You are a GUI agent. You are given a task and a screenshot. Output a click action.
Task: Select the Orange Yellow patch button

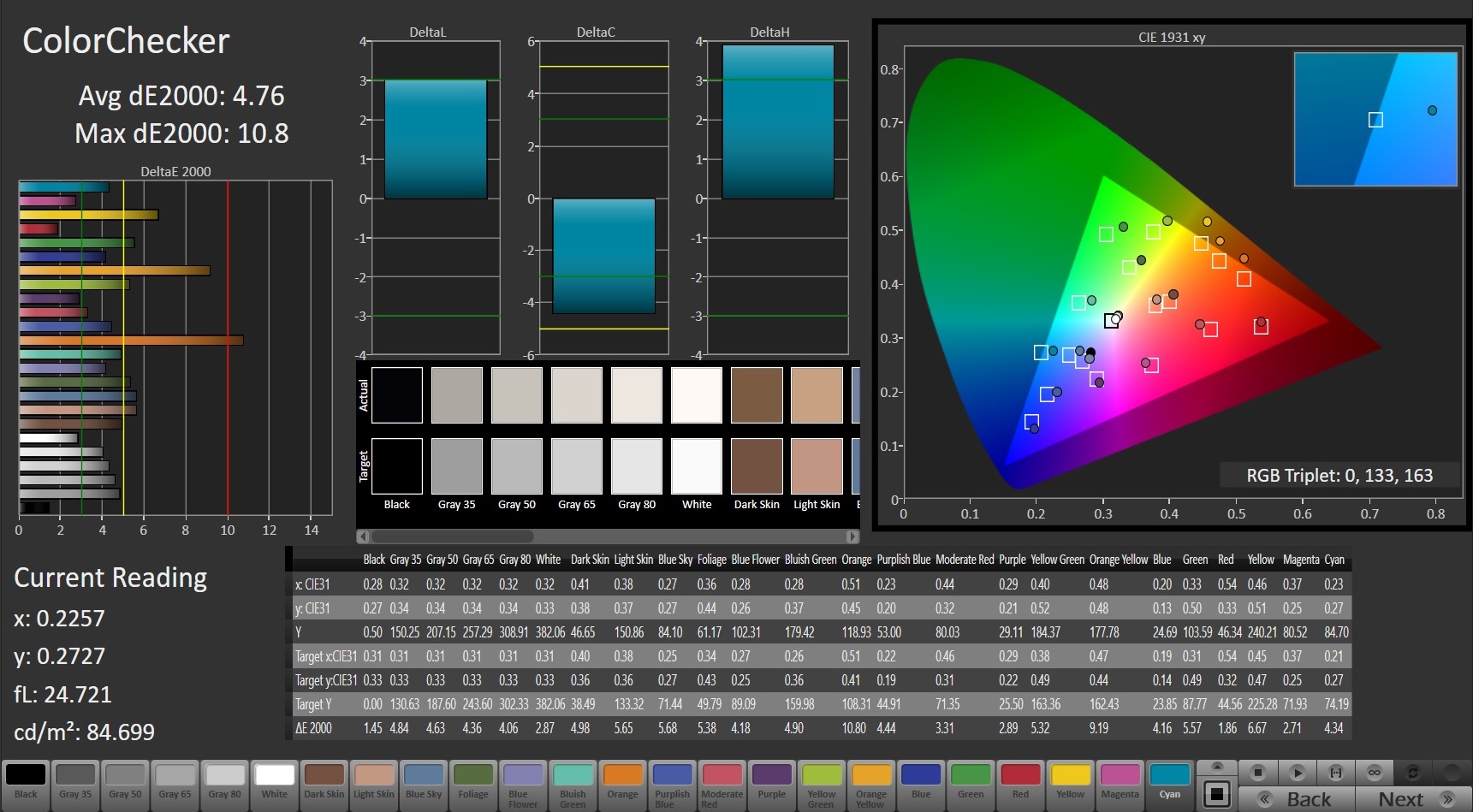point(871,782)
